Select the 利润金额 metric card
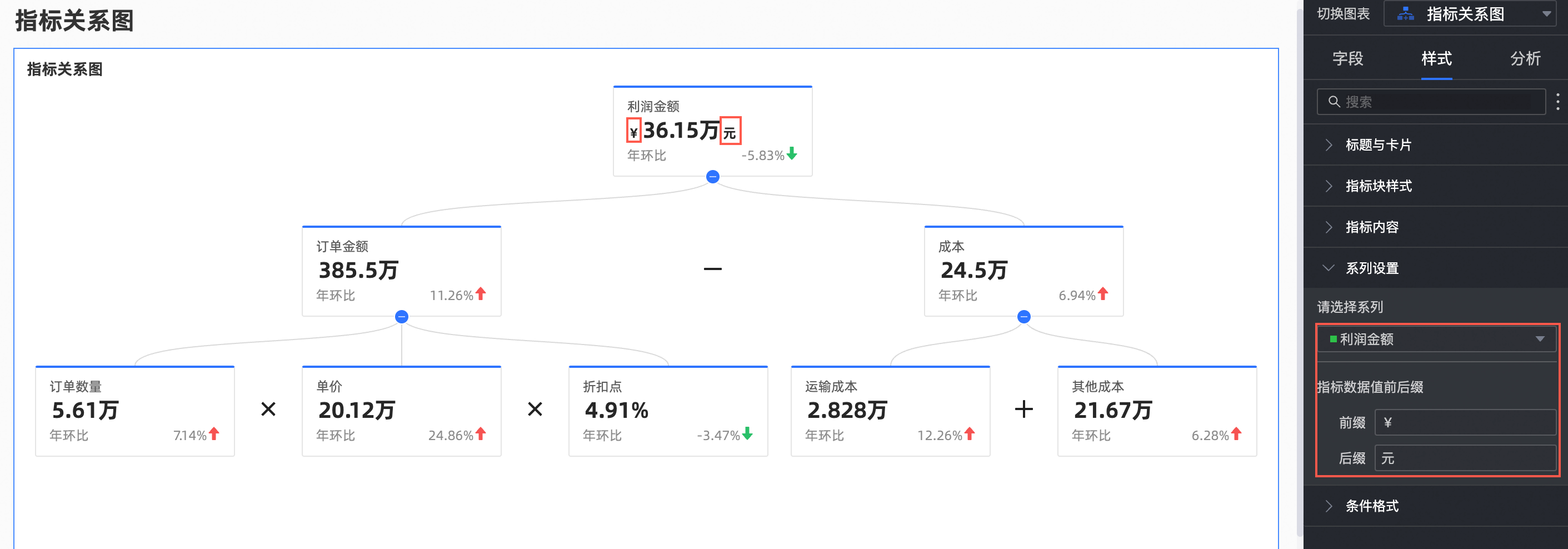This screenshot has width=1568, height=549. click(x=712, y=131)
